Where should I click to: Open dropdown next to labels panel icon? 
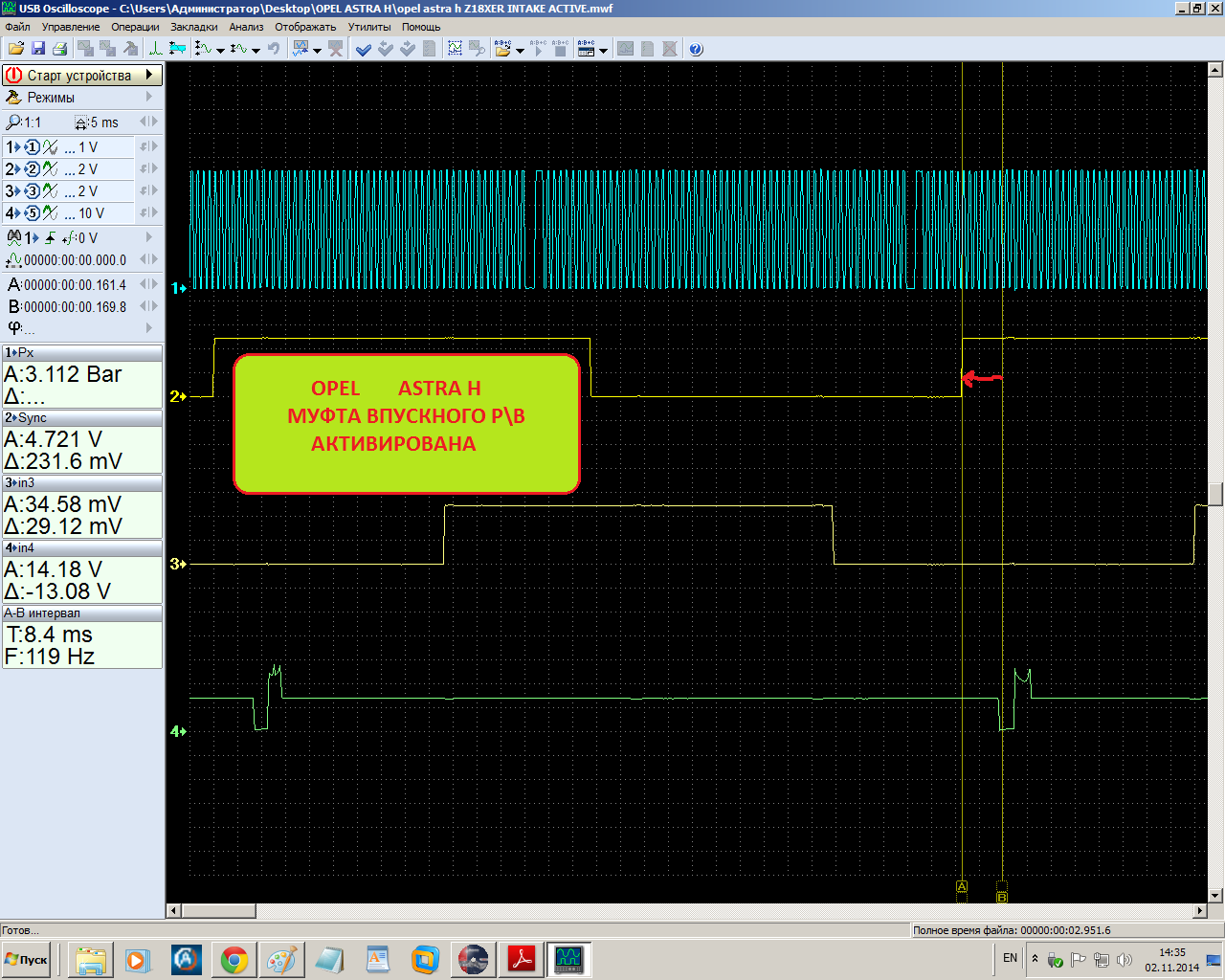[604, 51]
